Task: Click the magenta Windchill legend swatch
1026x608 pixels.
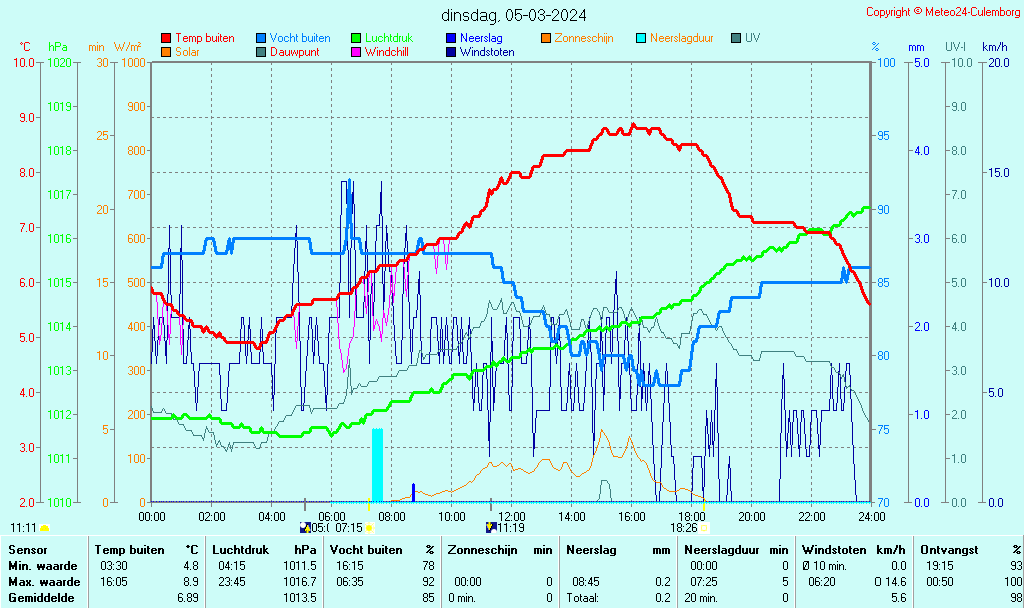Action: [x=356, y=52]
